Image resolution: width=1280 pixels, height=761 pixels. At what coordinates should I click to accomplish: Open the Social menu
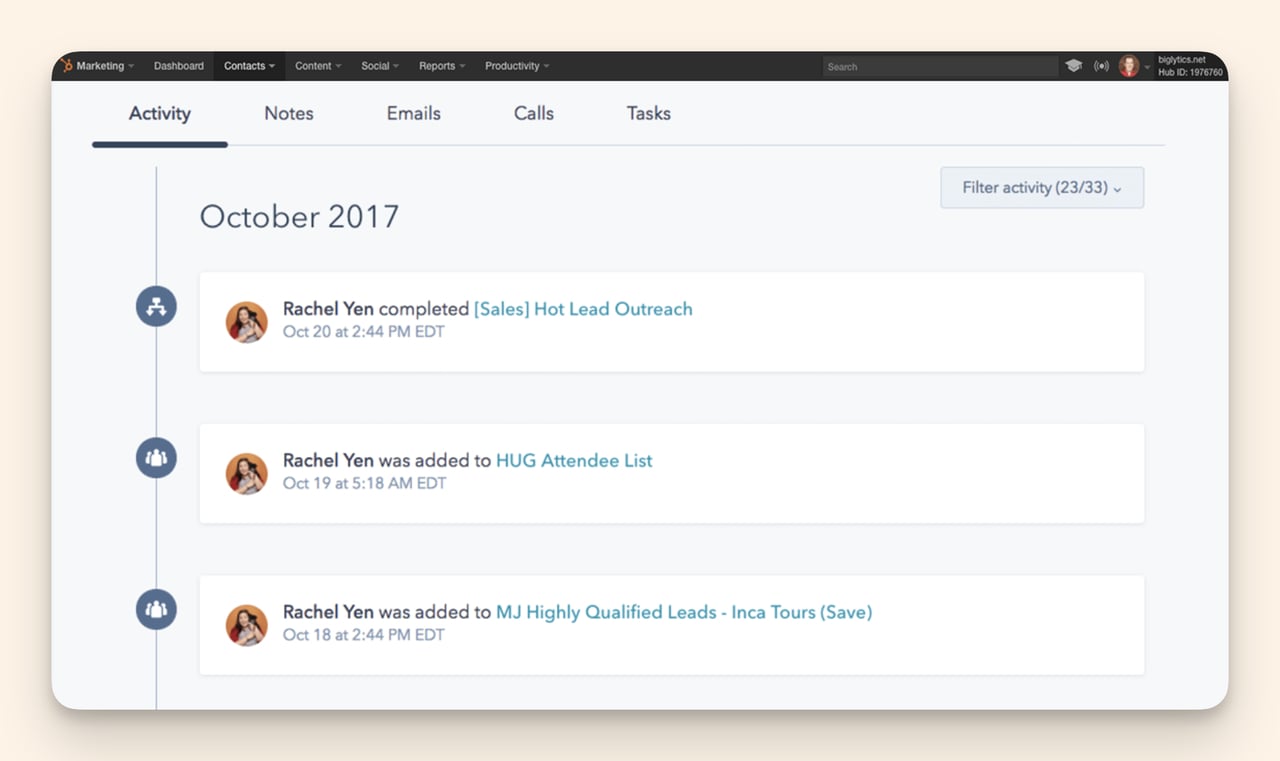(380, 66)
